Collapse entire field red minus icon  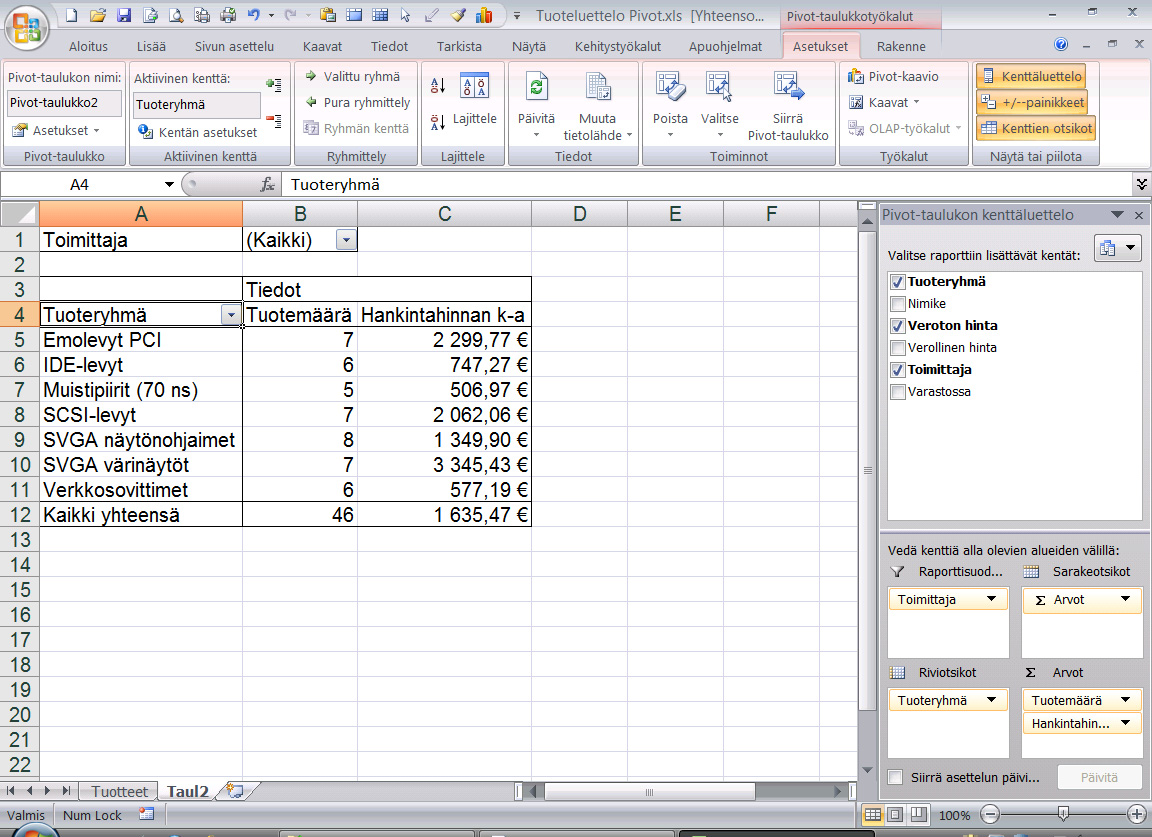pyautogui.click(x=274, y=121)
